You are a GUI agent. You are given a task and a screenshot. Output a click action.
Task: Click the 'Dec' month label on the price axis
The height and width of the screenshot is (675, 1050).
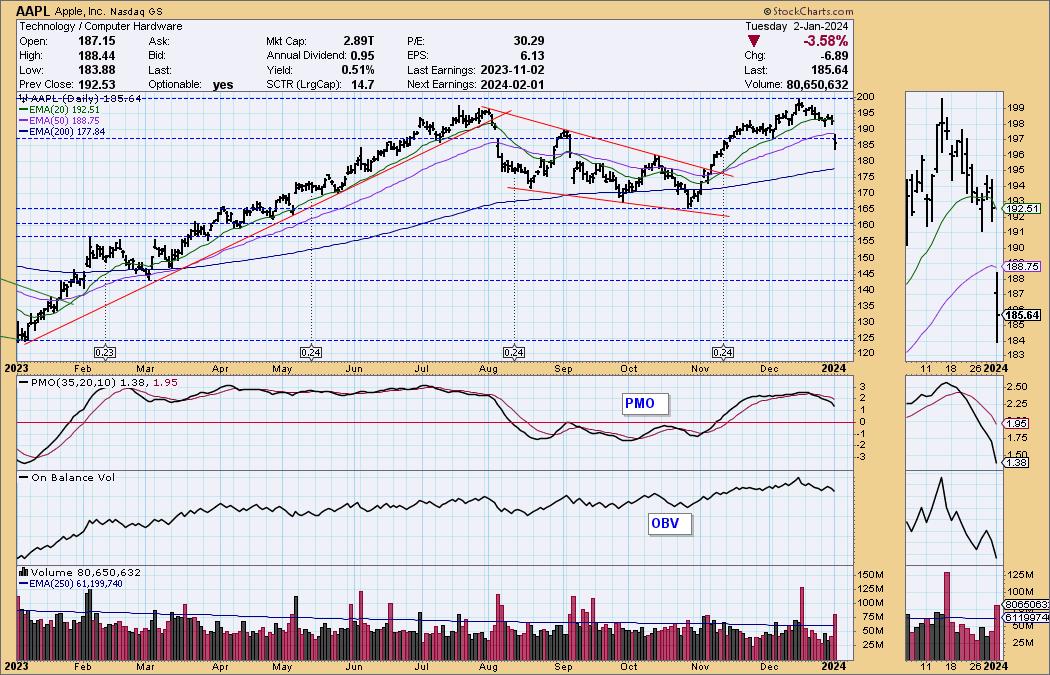click(769, 368)
